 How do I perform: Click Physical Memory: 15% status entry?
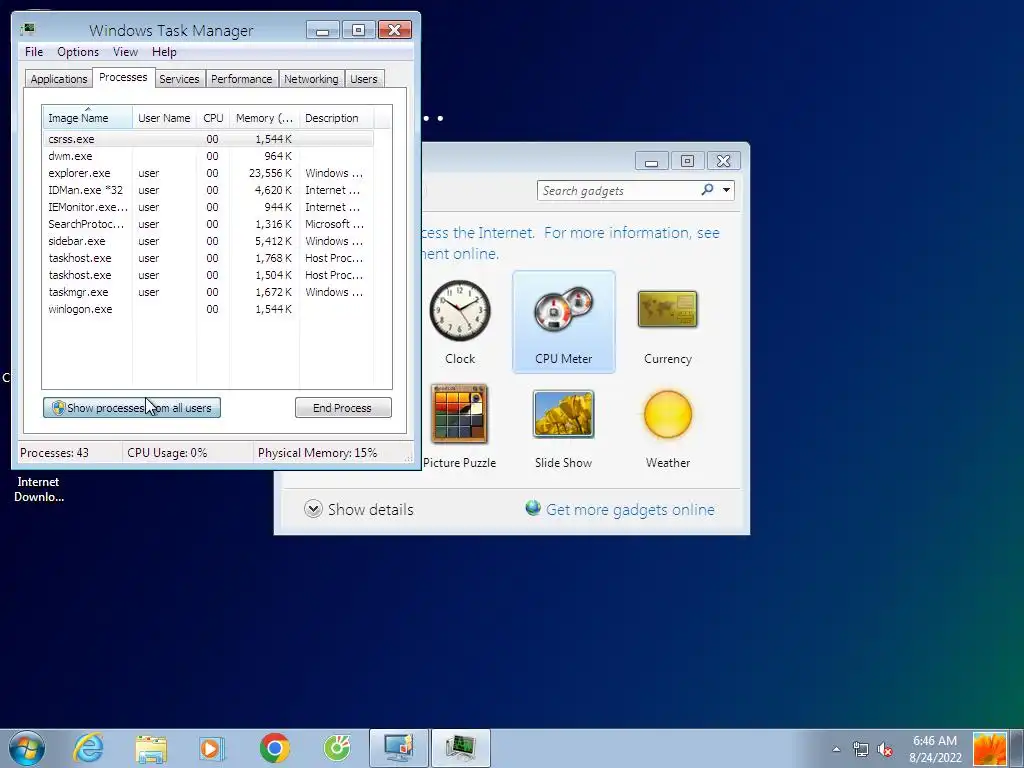pyautogui.click(x=317, y=453)
